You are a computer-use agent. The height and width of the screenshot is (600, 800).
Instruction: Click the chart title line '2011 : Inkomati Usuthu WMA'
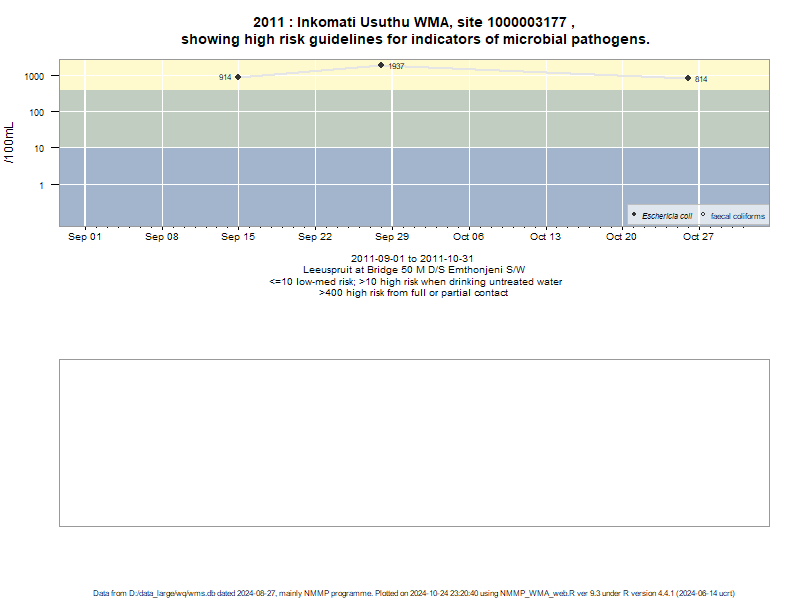point(414,22)
